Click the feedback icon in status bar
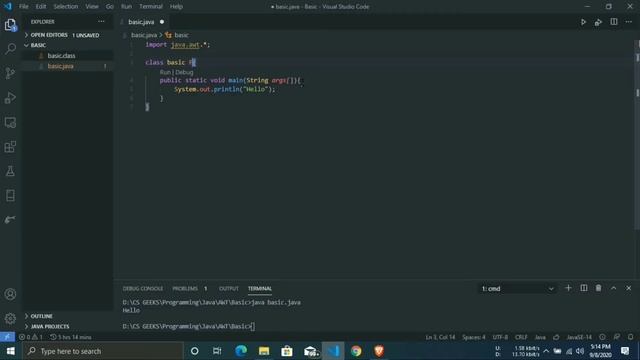The height and width of the screenshot is (360, 640). click(x=617, y=337)
